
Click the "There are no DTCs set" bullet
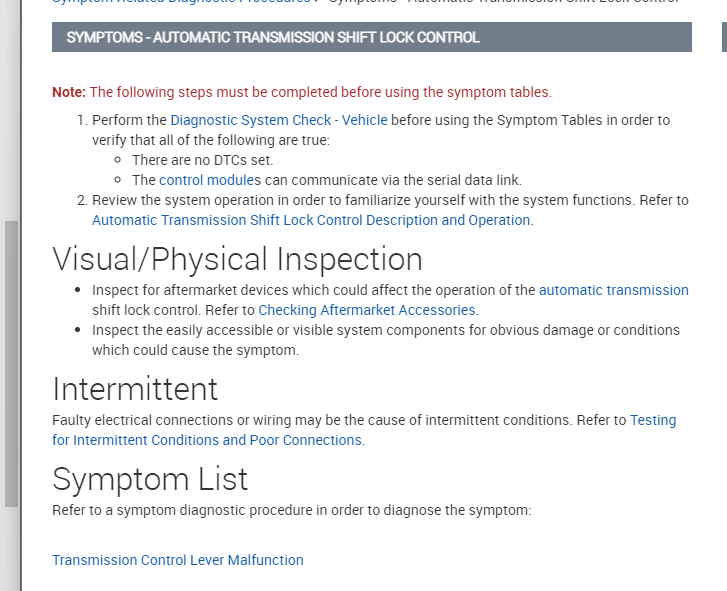(x=202, y=160)
